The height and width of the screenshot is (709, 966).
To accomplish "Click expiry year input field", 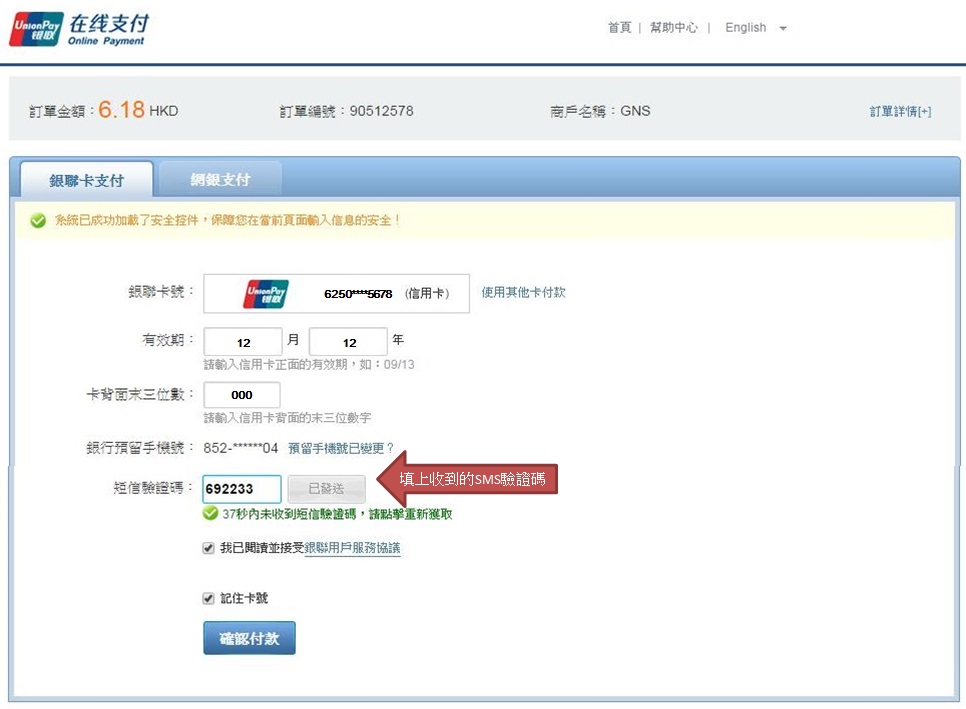I will [x=349, y=342].
